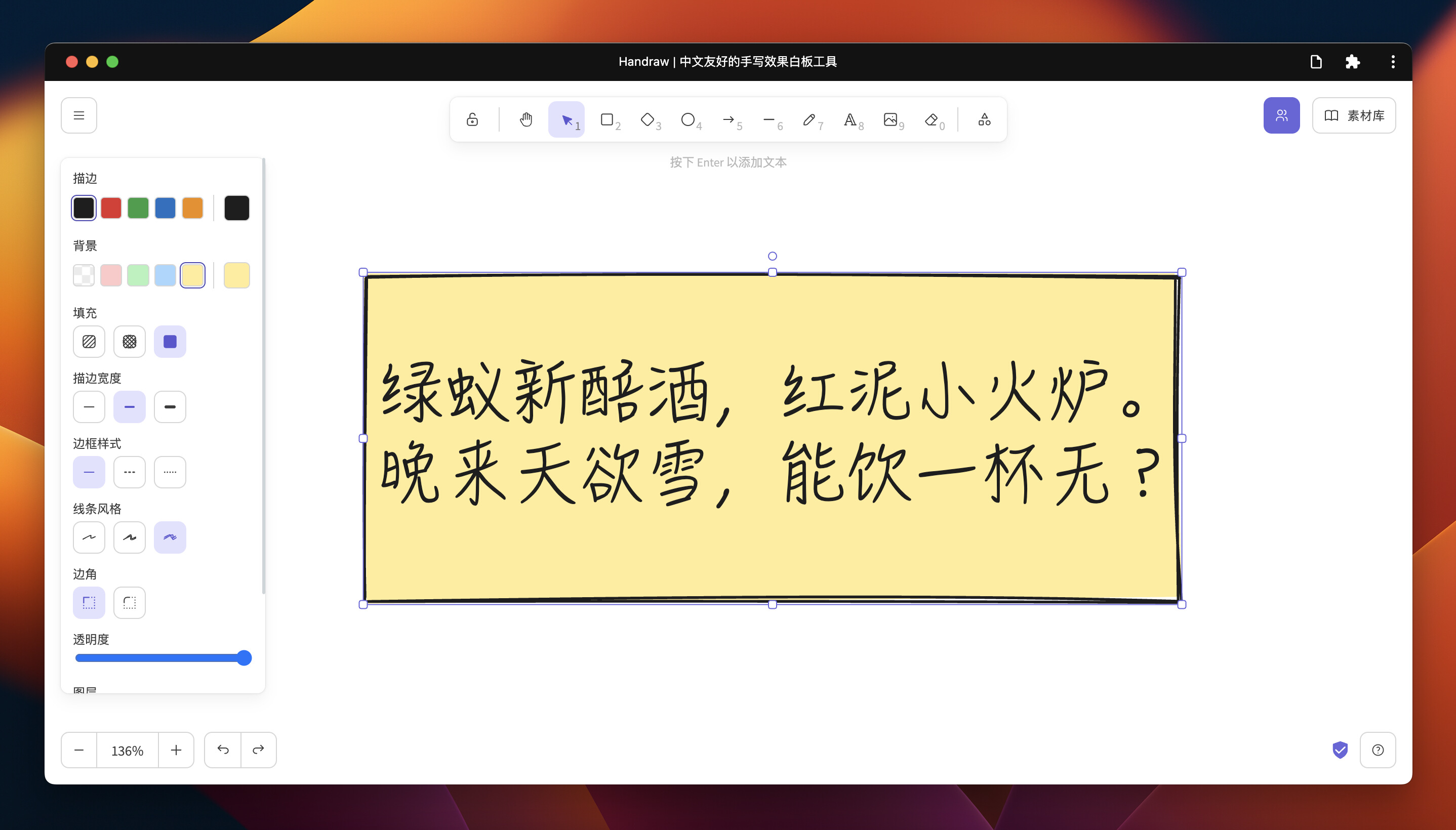Select the Text tool
This screenshot has width=1456, height=830.
coord(851,119)
